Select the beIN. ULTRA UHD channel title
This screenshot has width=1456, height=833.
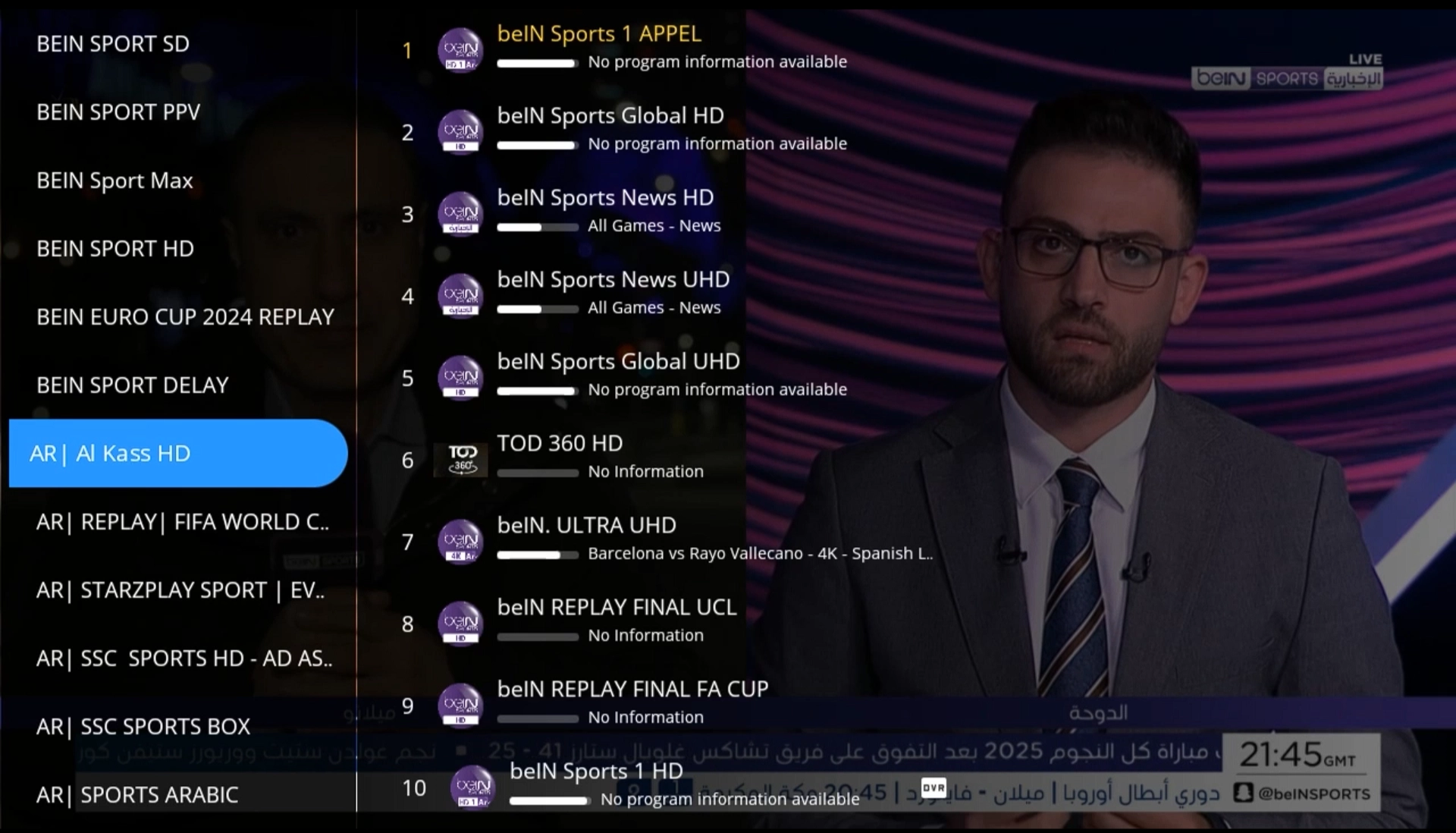tap(586, 525)
